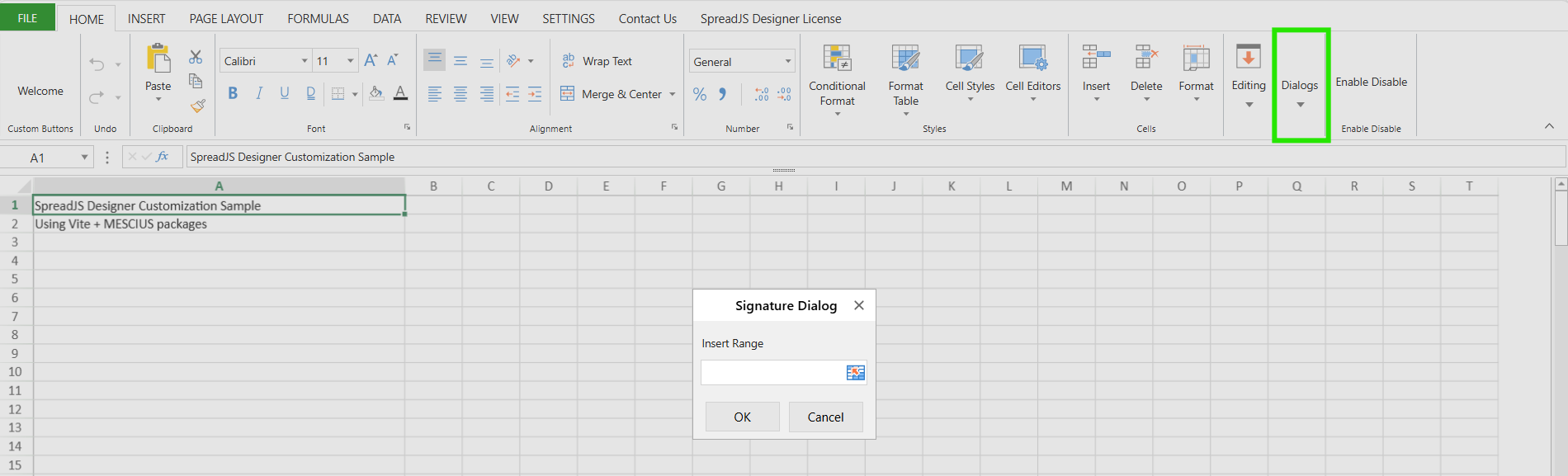Toggle bold formatting

coord(233,93)
